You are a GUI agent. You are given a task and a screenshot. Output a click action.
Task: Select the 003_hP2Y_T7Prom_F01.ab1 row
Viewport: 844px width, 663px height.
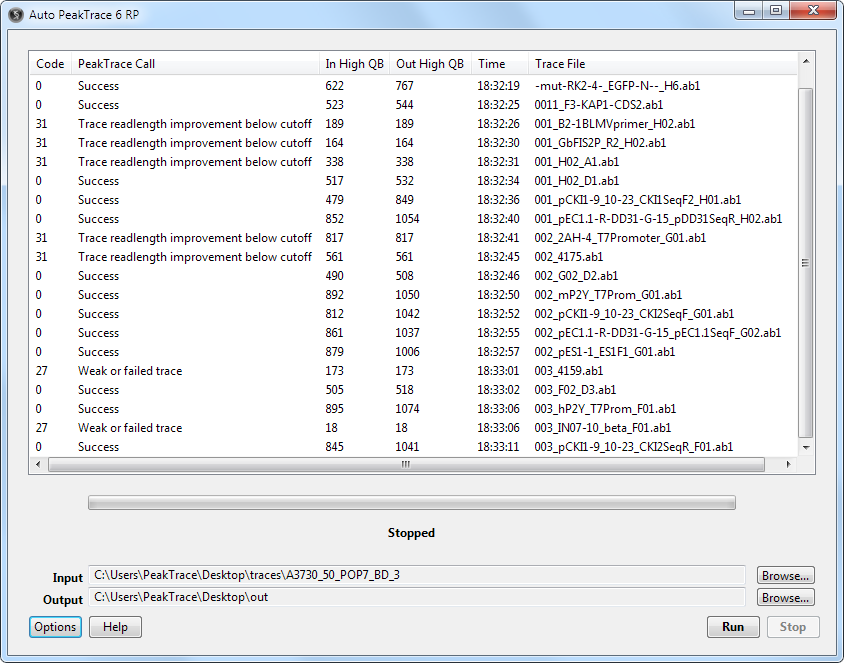(x=413, y=409)
